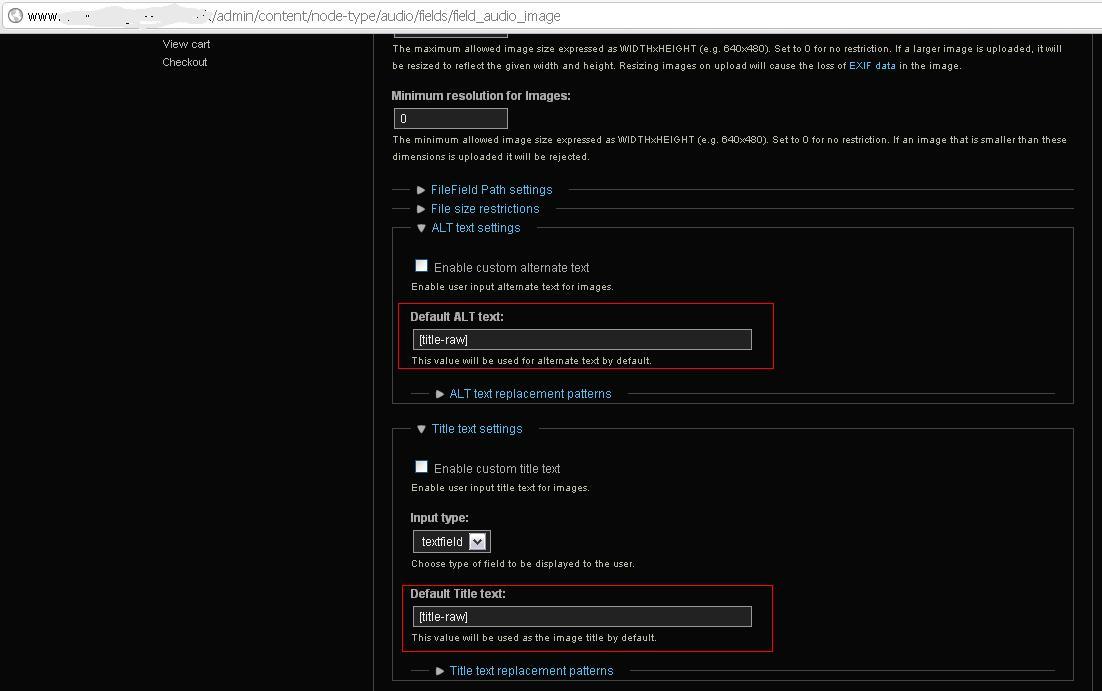Click the Minimum resolution input field

pos(450,117)
